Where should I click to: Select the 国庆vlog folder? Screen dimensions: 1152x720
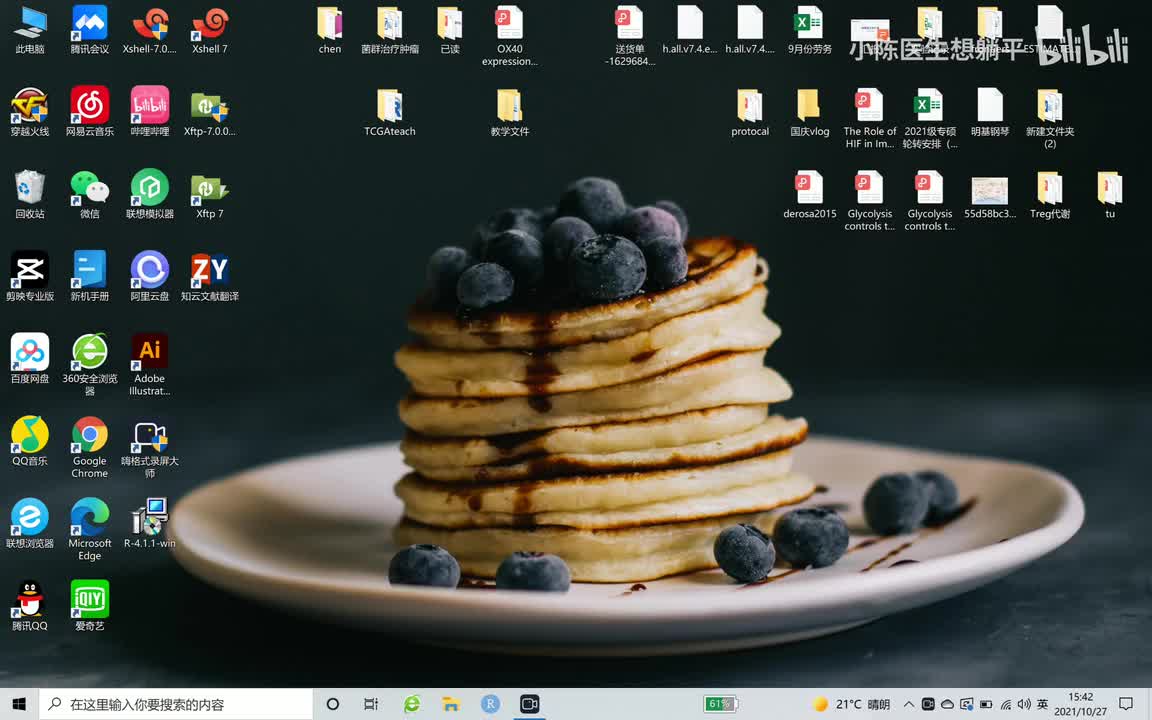click(x=810, y=112)
